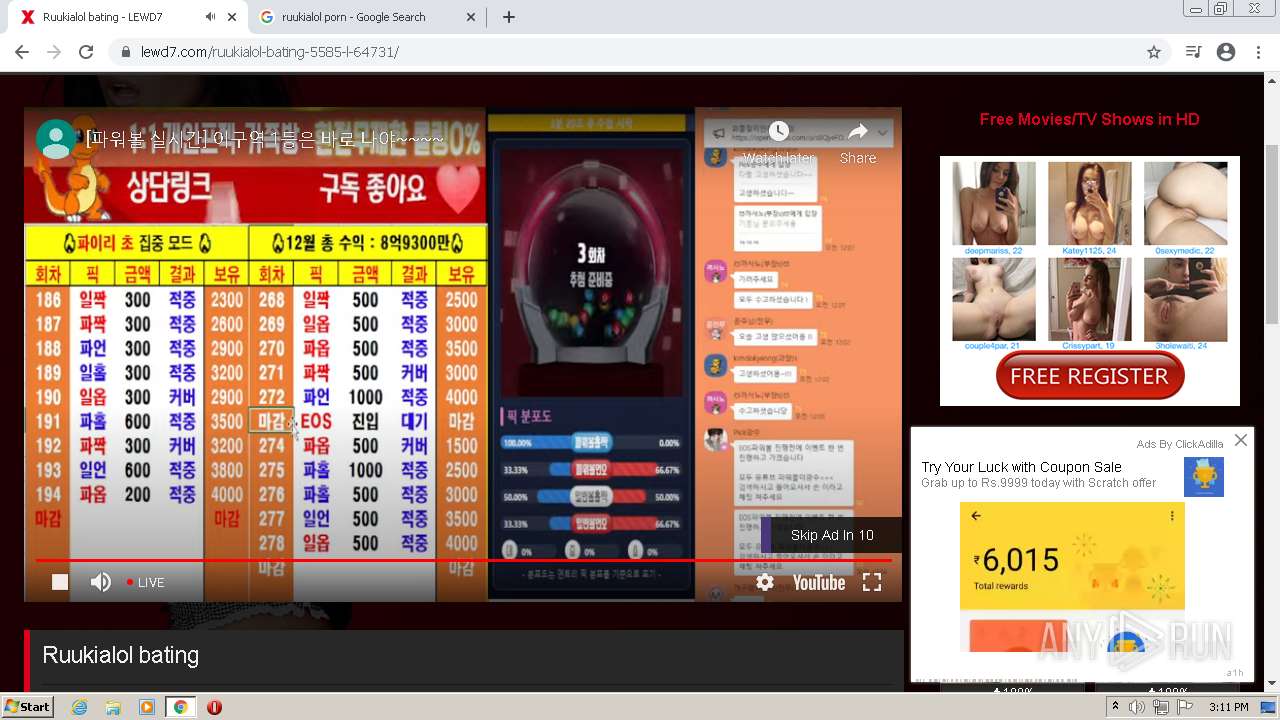1280x720 pixels.
Task: Click the deepmariss profile thumbnail
Action: coord(993,204)
